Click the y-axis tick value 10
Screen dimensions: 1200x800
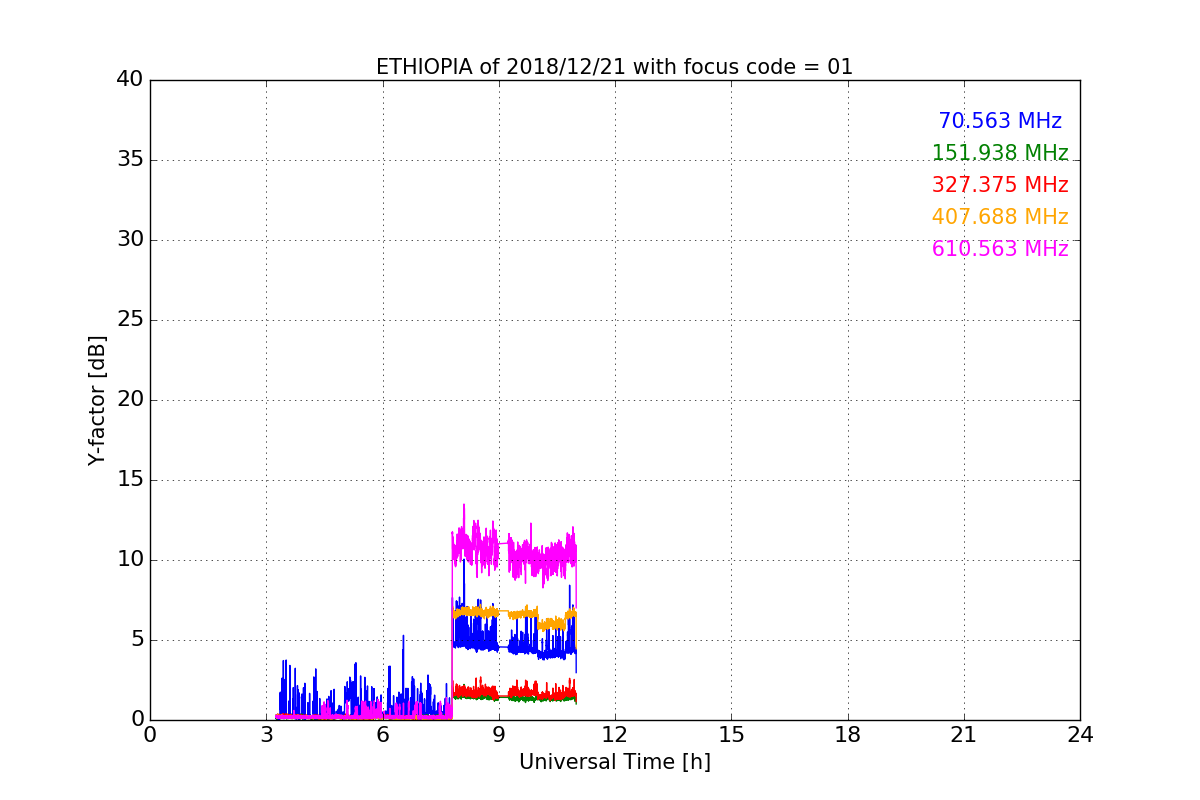pyautogui.click(x=130, y=560)
